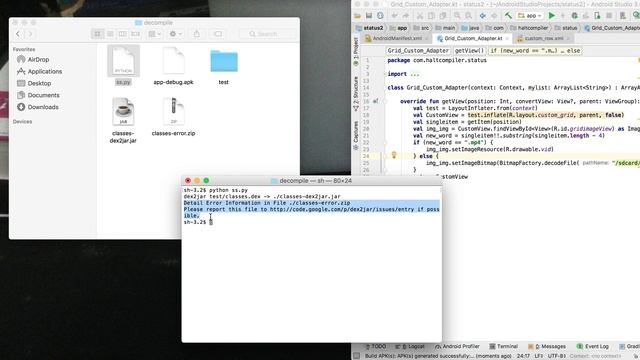640x360 pixels.
Task: Click Find magnifier icon in toolbar
Action: (457, 16)
